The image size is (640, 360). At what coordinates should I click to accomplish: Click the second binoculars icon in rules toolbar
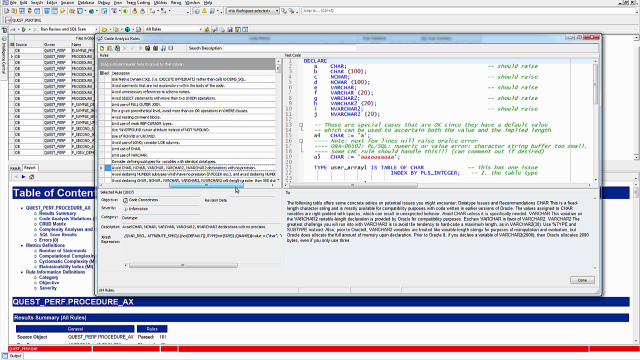(x=156, y=48)
